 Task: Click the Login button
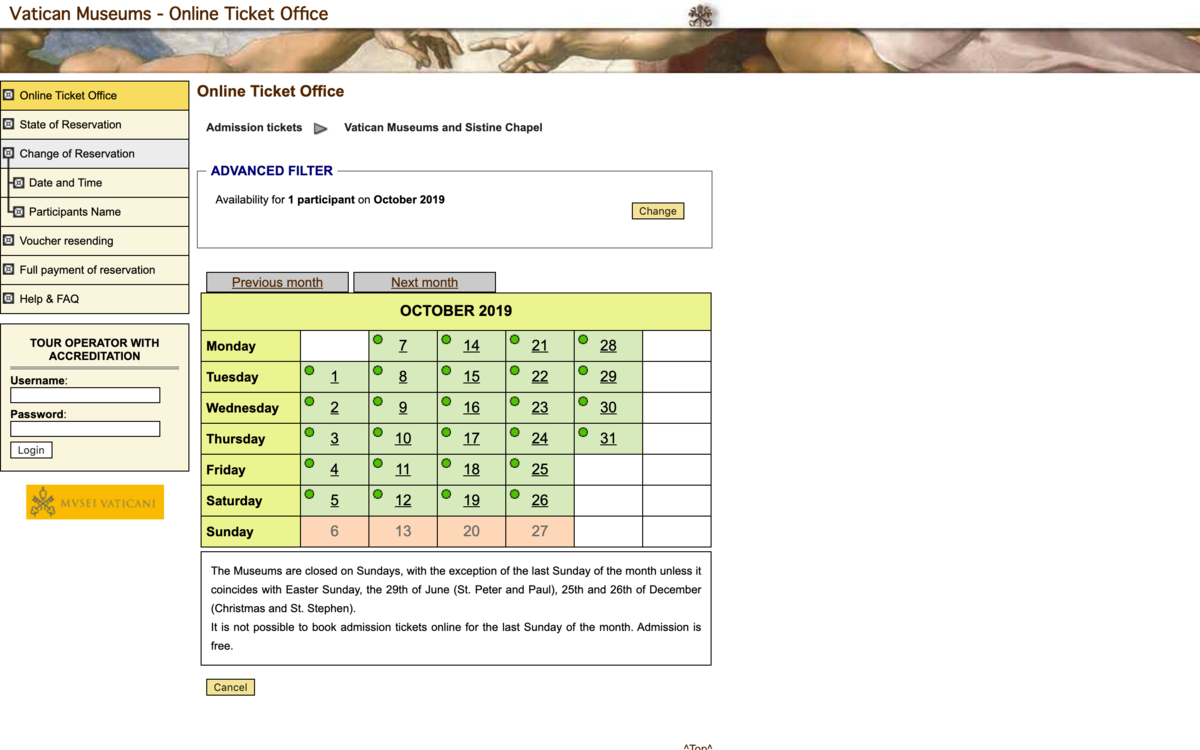pyautogui.click(x=31, y=450)
